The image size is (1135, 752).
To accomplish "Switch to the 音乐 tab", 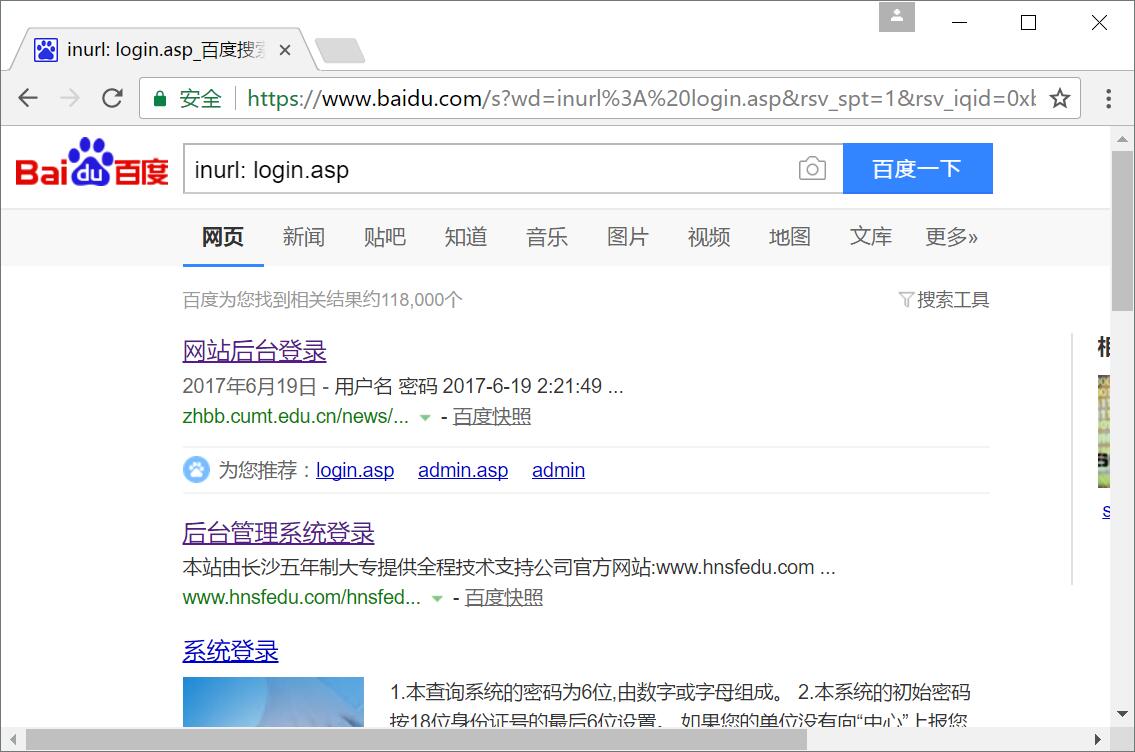I will click(547, 237).
